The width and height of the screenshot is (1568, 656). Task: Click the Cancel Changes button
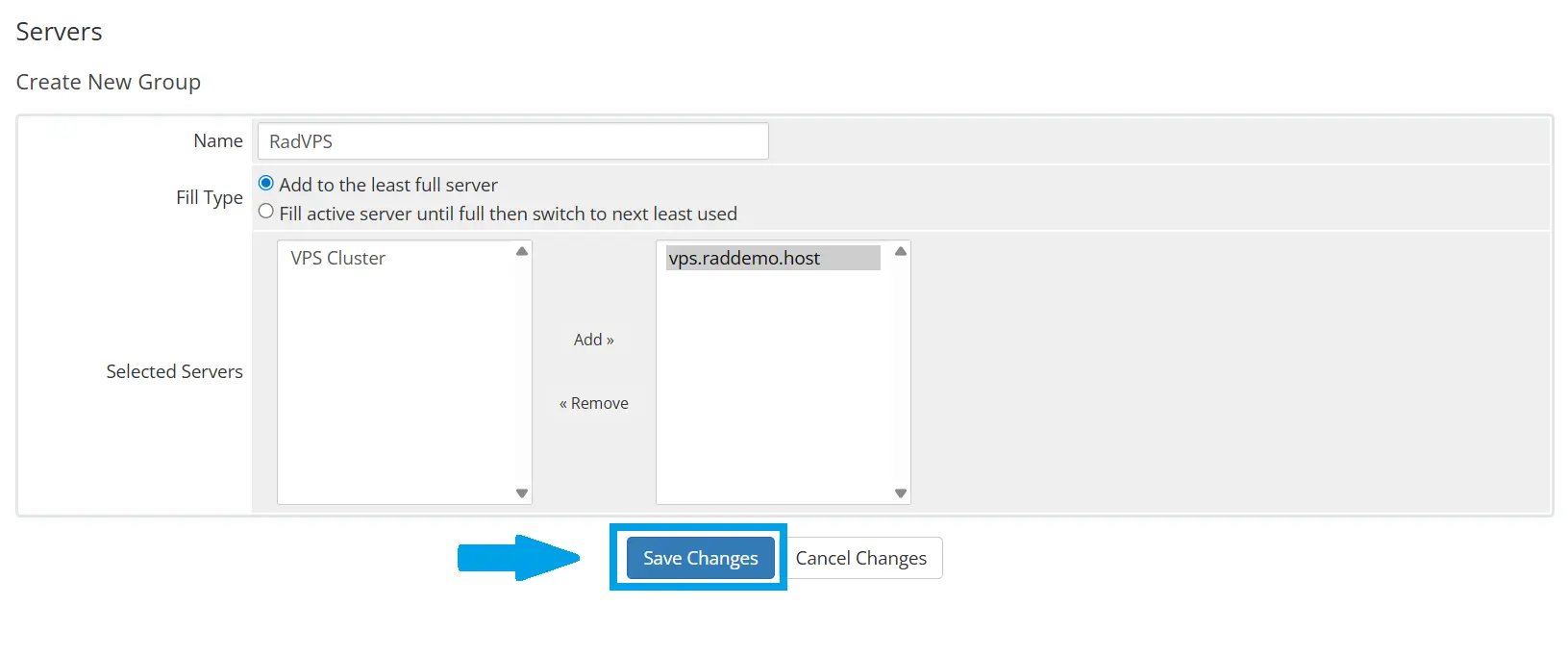pyautogui.click(x=861, y=558)
